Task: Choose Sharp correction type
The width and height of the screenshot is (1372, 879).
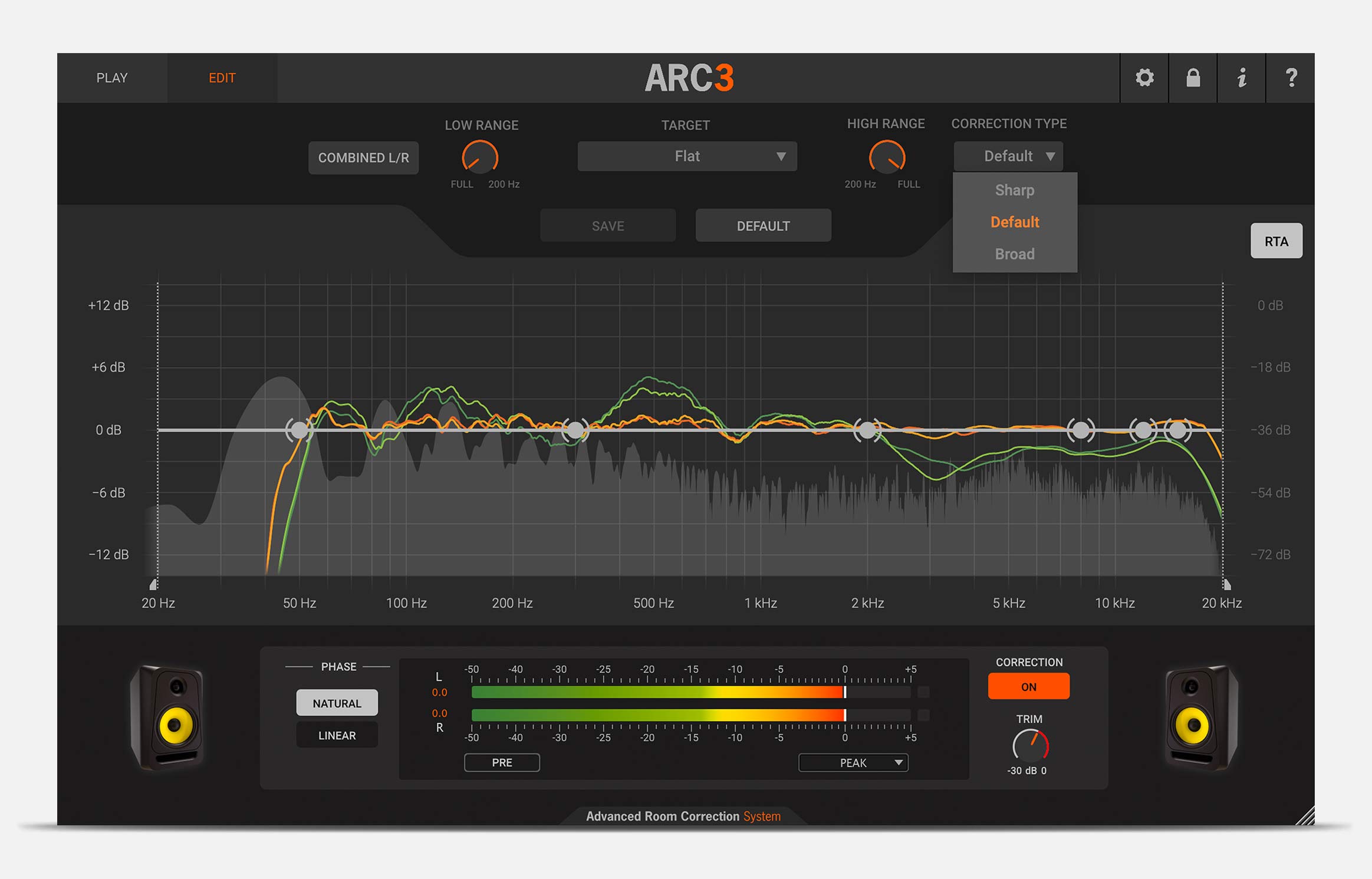Action: coord(1015,190)
